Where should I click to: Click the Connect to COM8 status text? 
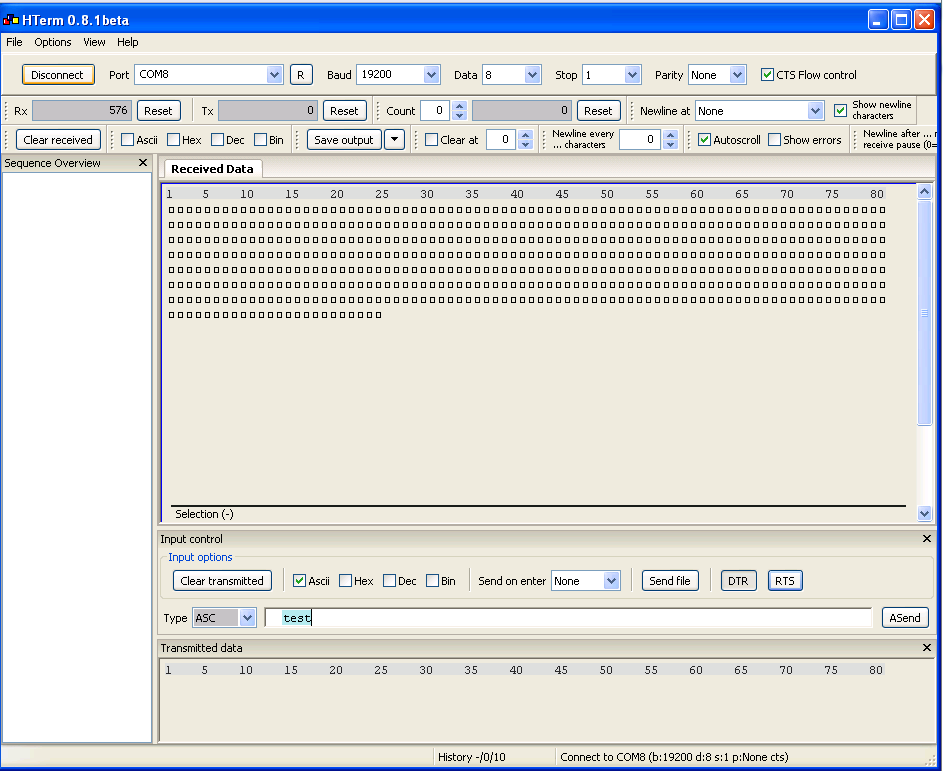pos(674,757)
